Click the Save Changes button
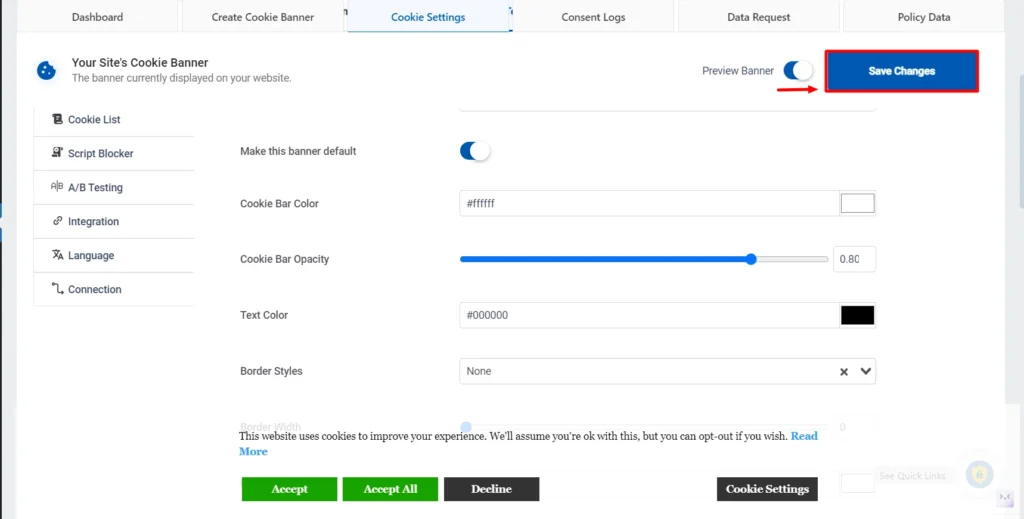 [901, 72]
